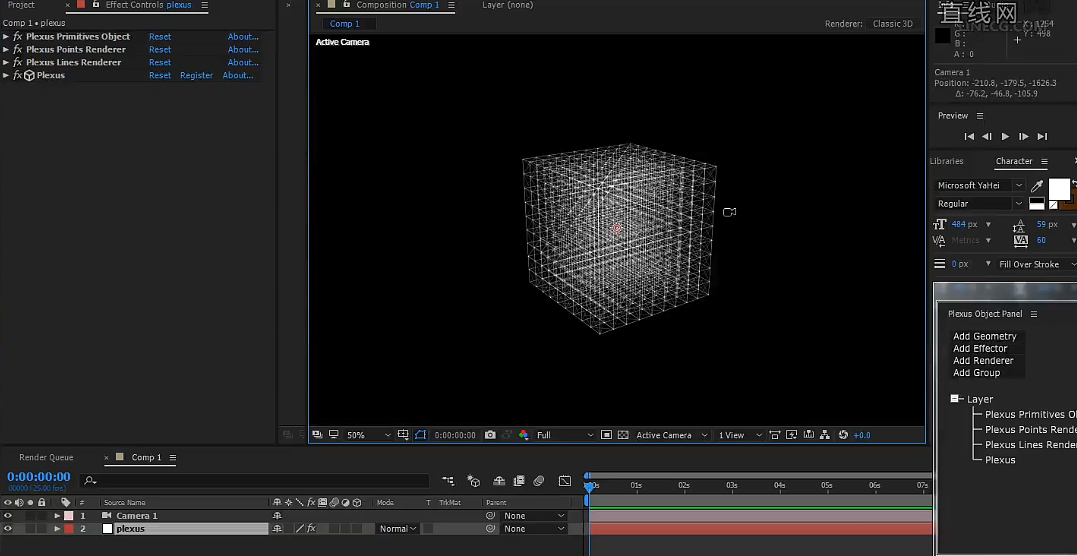Click the eyedropper in Character panel
1077x556 pixels.
pyautogui.click(x=1037, y=186)
